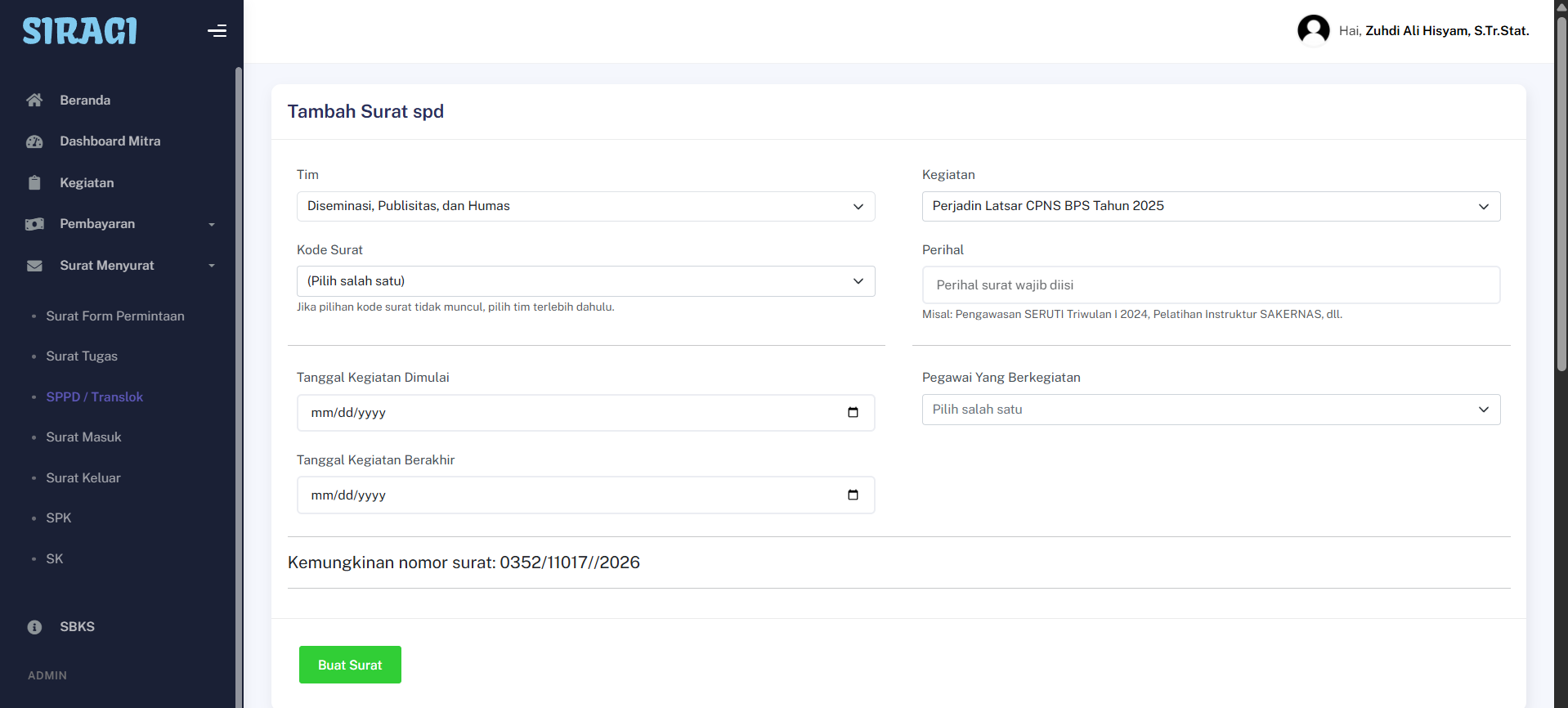Open calendar picker for Tanggal Kegiatan Dimulai
This screenshot has height=708, width=1568.
[x=853, y=413]
